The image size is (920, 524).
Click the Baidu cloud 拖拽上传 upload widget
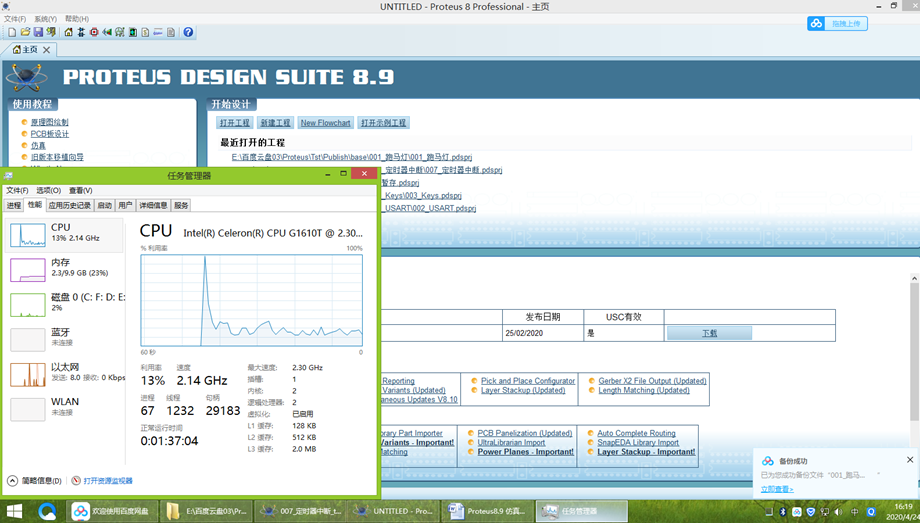837,23
